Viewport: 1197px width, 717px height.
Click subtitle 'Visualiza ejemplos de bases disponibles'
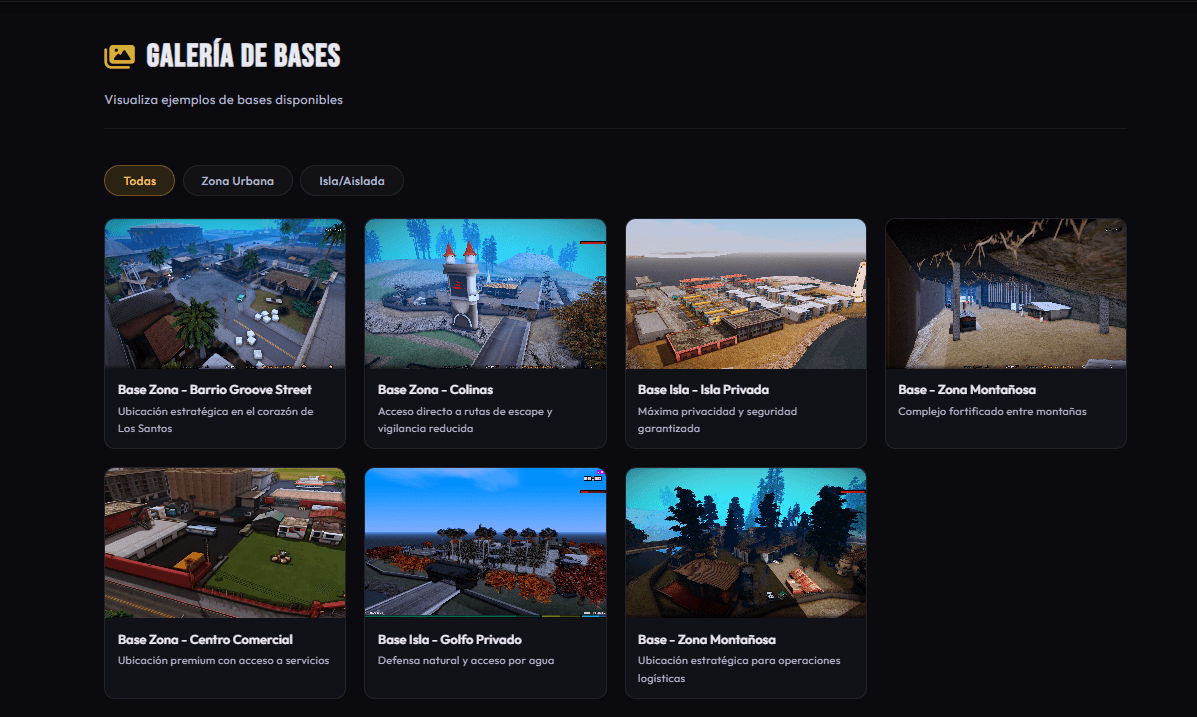click(224, 99)
